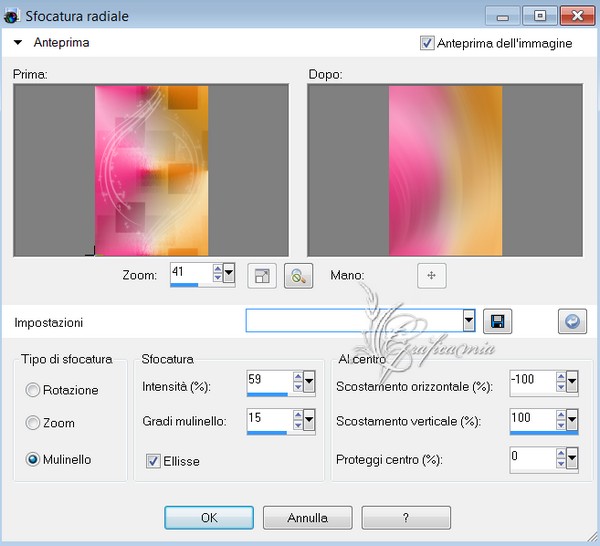Decrease Intensità with down arrow
Viewport: 600px width, 546px height.
coord(298,386)
